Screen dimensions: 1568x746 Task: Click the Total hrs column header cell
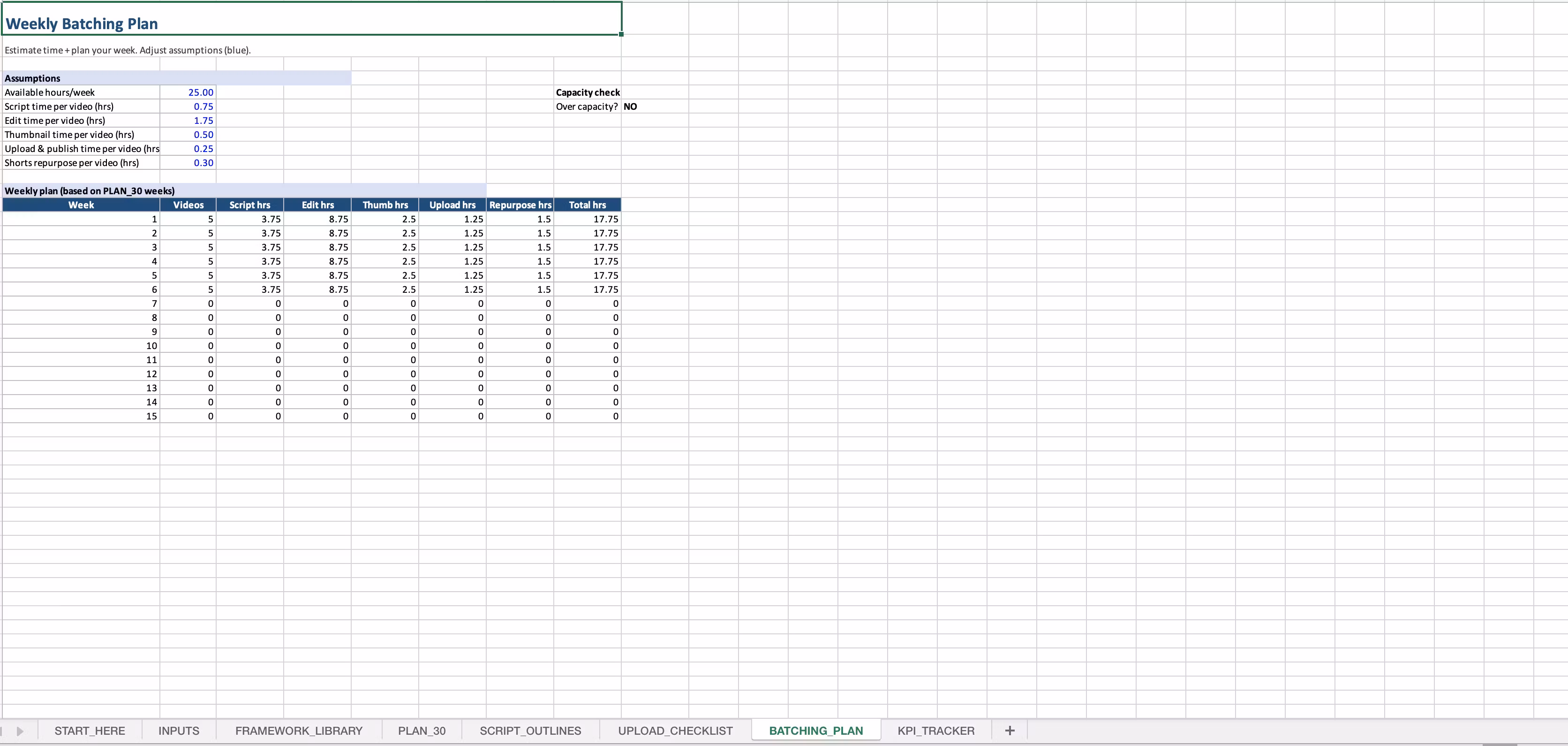coord(587,205)
